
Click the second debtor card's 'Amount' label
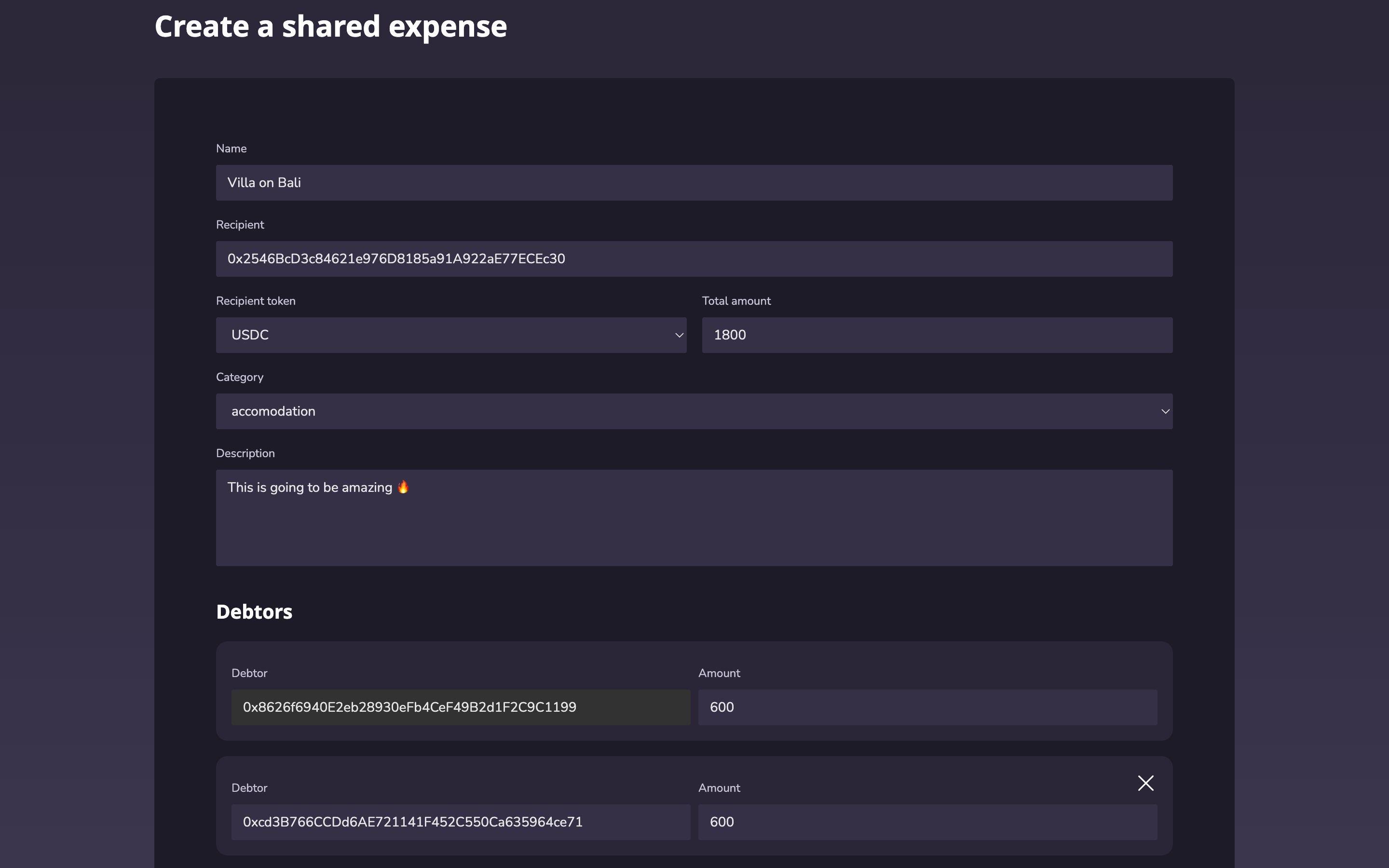click(719, 788)
